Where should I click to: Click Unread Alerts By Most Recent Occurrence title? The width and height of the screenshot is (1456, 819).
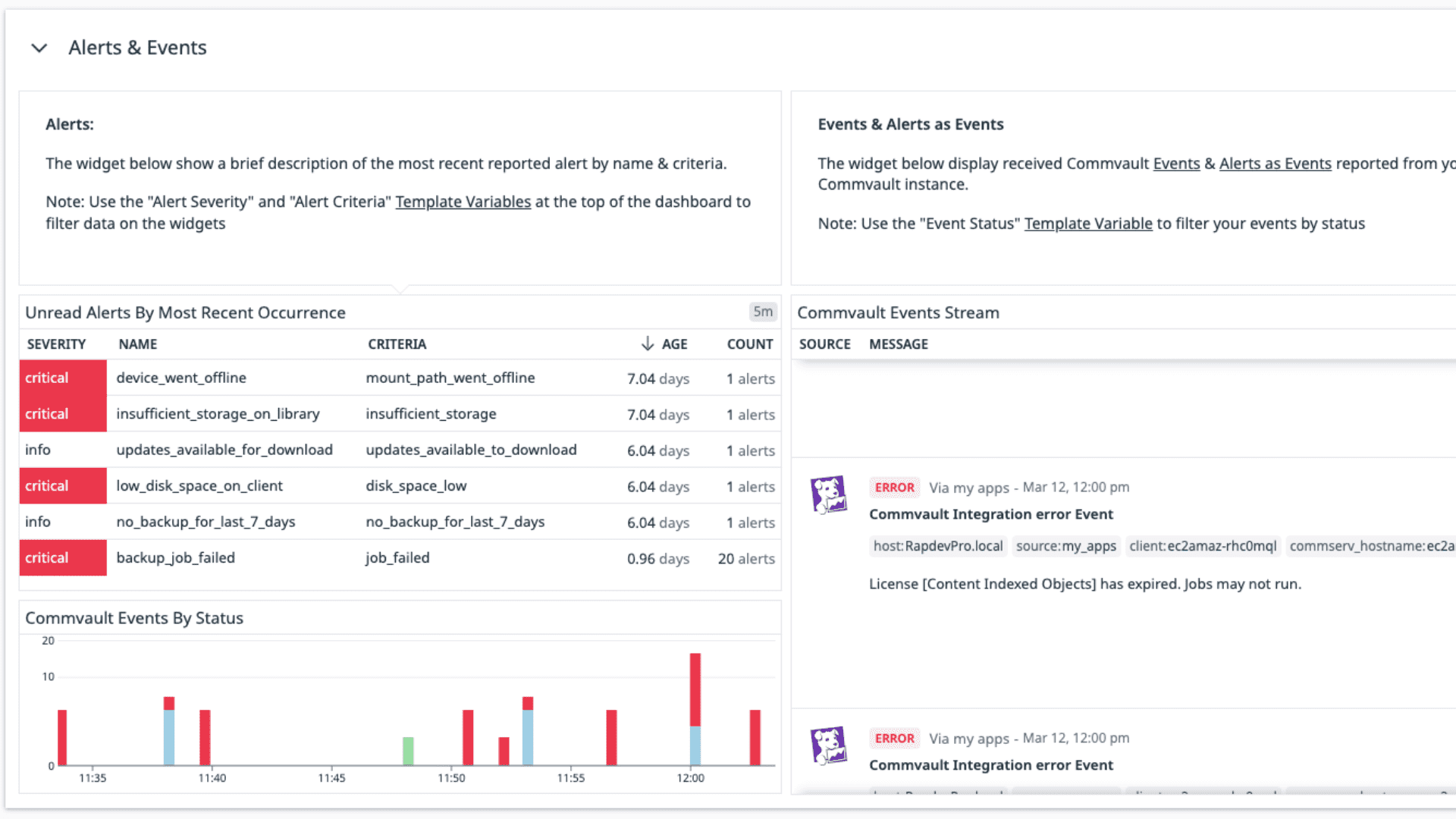(185, 312)
